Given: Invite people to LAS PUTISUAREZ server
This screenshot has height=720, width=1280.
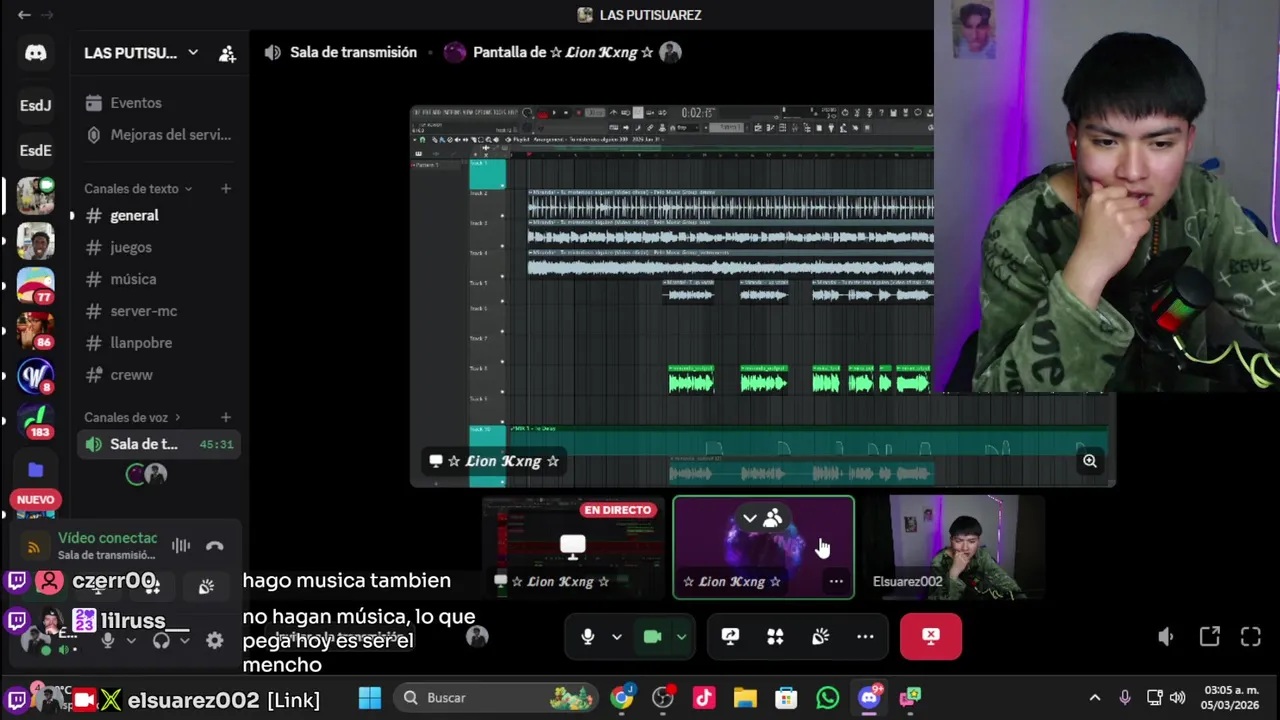Looking at the screenshot, I should (x=227, y=53).
